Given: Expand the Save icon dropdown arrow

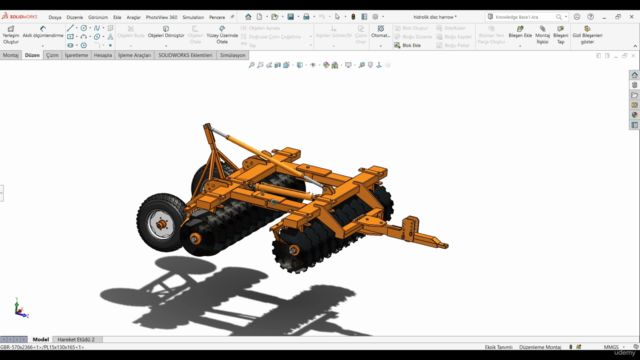Looking at the screenshot, I should (298, 17).
